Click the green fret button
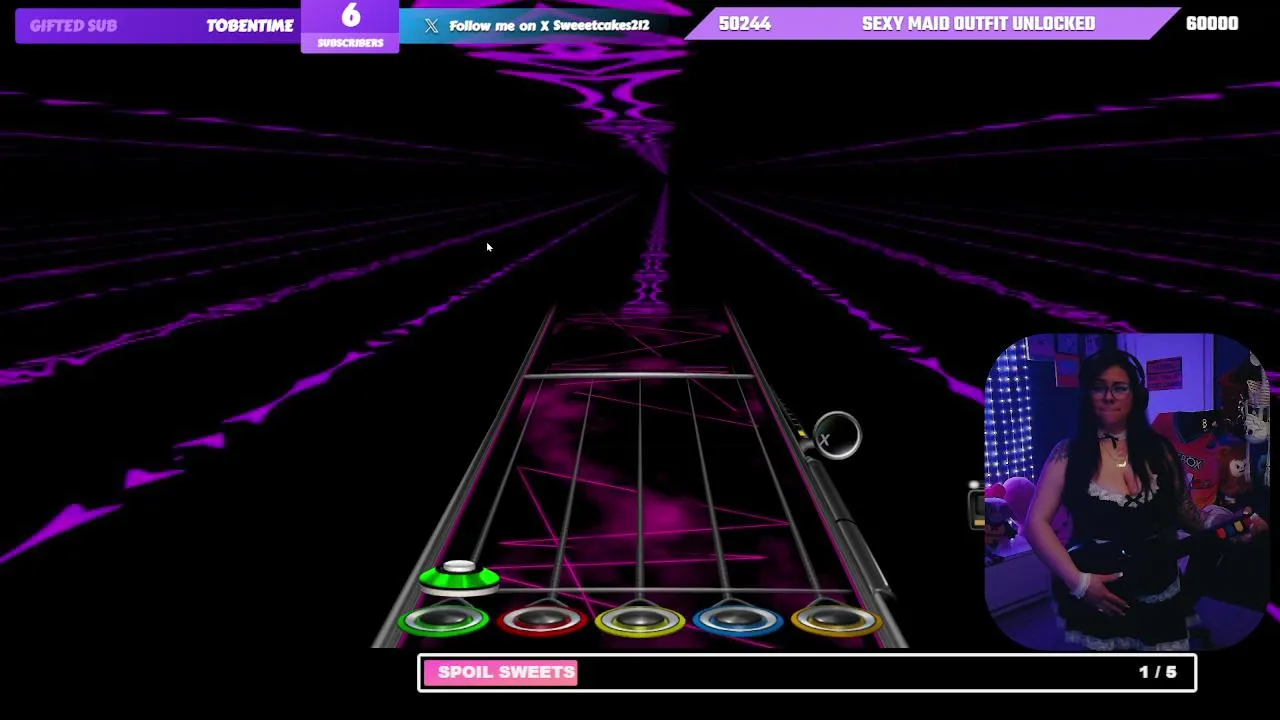 click(443, 621)
